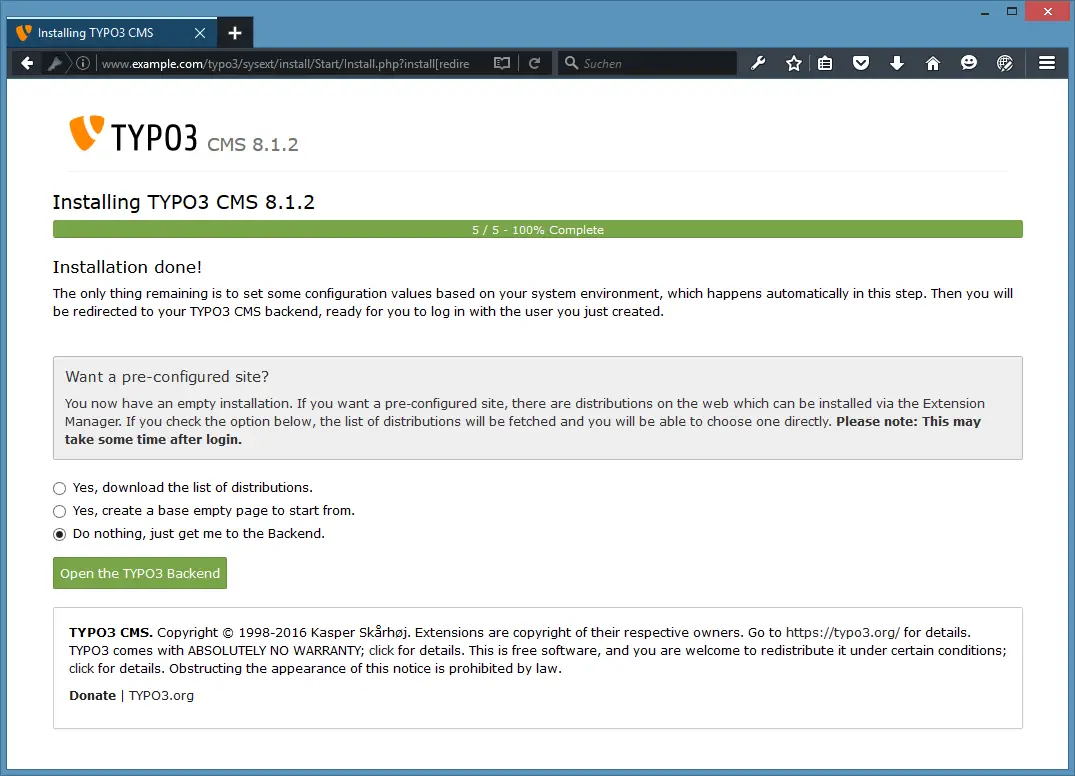
Task: Focus the URL address bar
Action: click(x=285, y=64)
